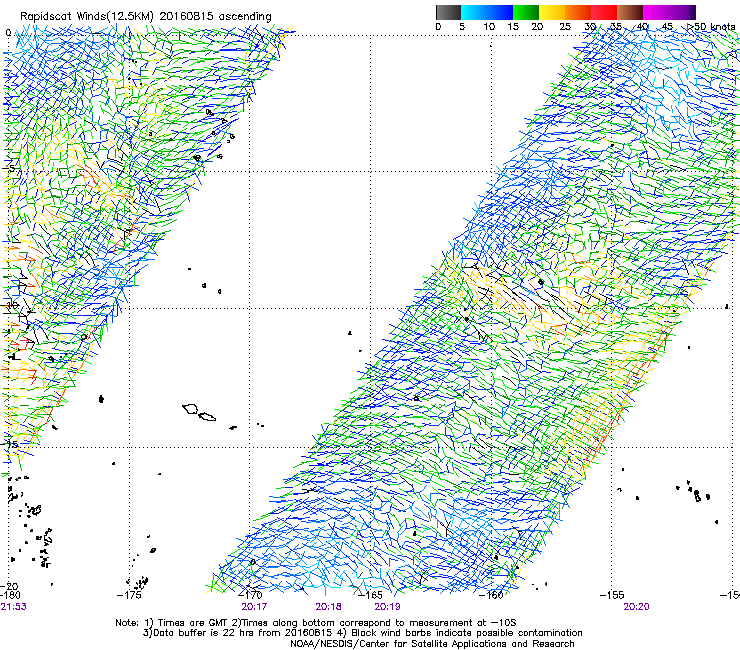Viewport: 740px width, 650px height.
Task: Click the brown 35-40 knots legend swatch
Action: tap(630, 12)
